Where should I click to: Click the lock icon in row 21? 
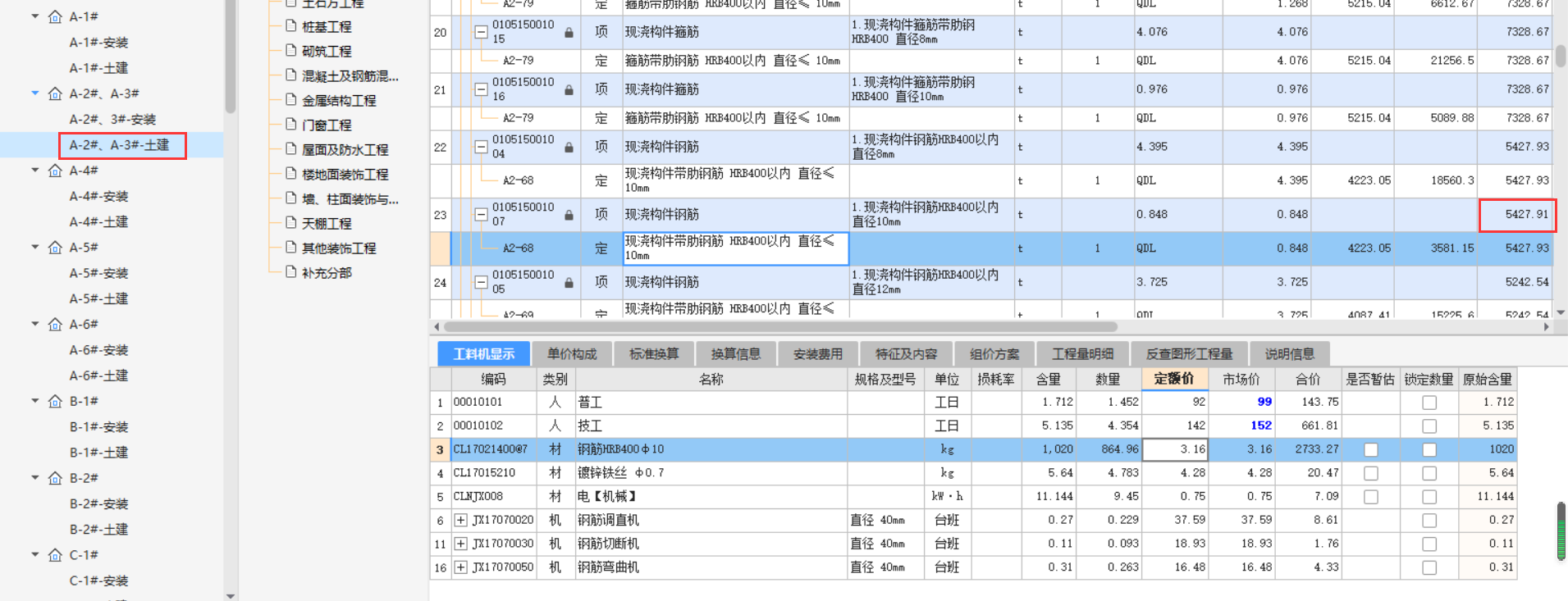pyautogui.click(x=569, y=90)
